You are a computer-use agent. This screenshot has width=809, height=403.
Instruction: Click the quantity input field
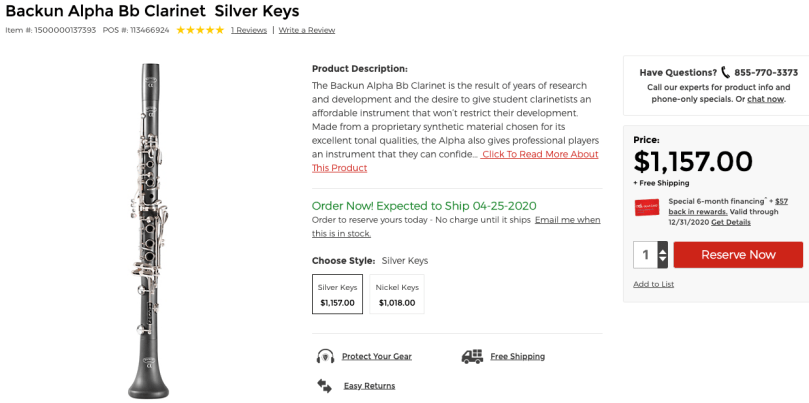click(x=645, y=255)
